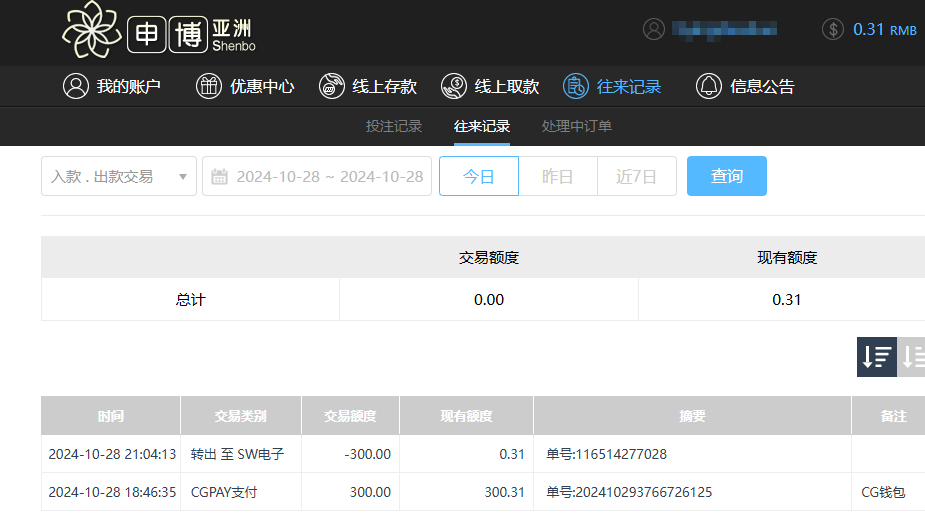925x521 pixels.
Task: Click the online withdrawal hand icon
Action: pyautogui.click(x=454, y=86)
